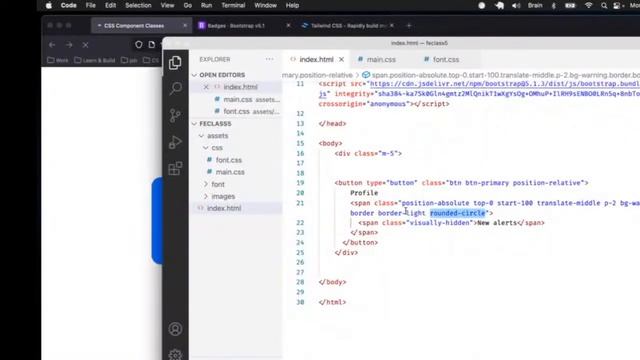
Task: Open the Extensions view
Action: tap(175, 168)
